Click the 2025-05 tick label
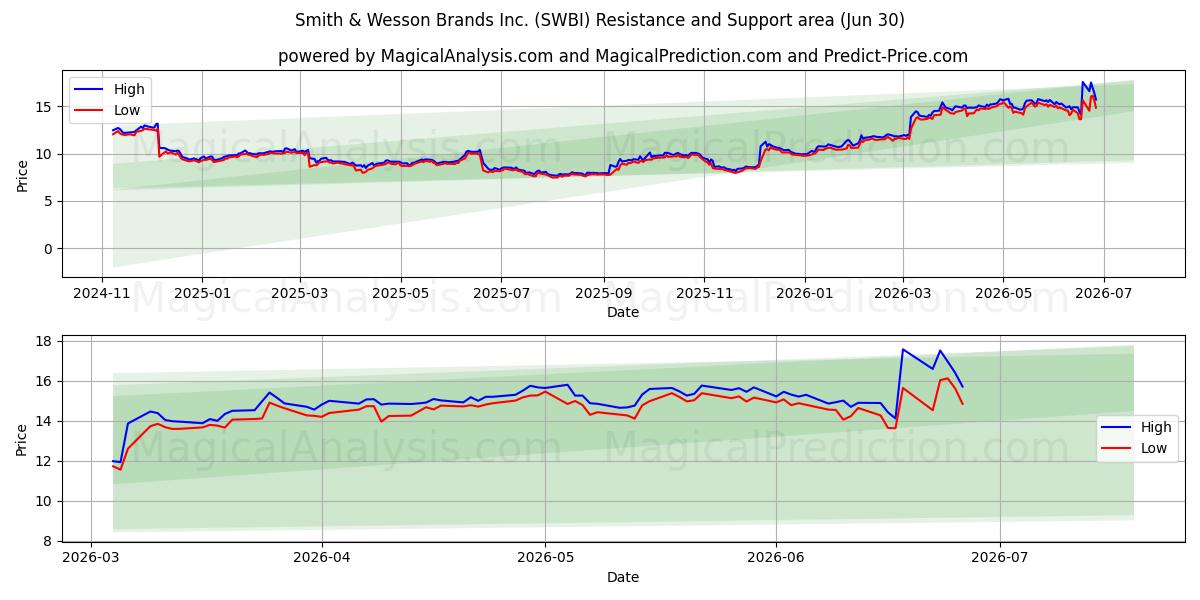Image resolution: width=1200 pixels, height=600 pixels. [x=401, y=293]
